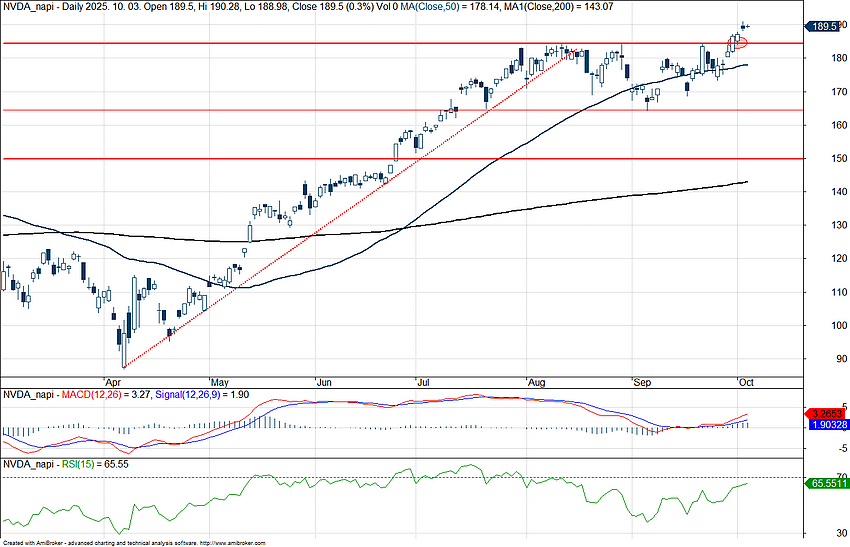Click the 'Oct' label on date axis
This screenshot has height=547, width=850.
[744, 382]
